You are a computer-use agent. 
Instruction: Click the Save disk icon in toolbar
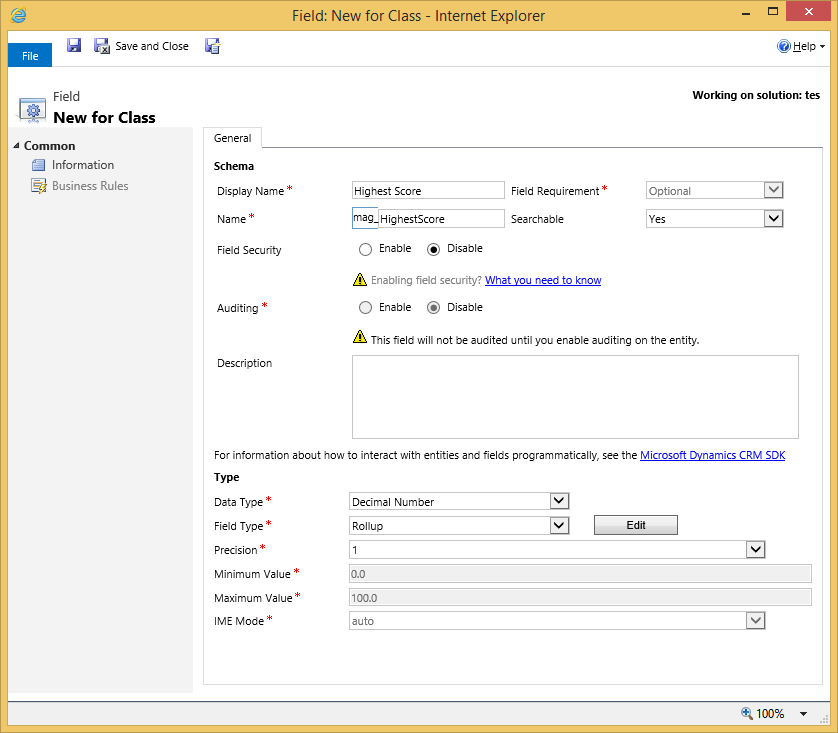click(74, 46)
